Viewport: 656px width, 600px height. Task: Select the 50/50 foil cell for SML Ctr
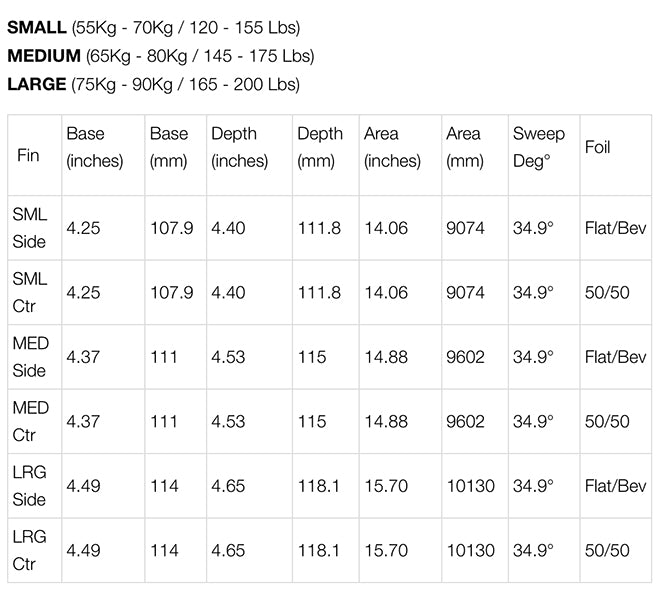pyautogui.click(x=607, y=292)
